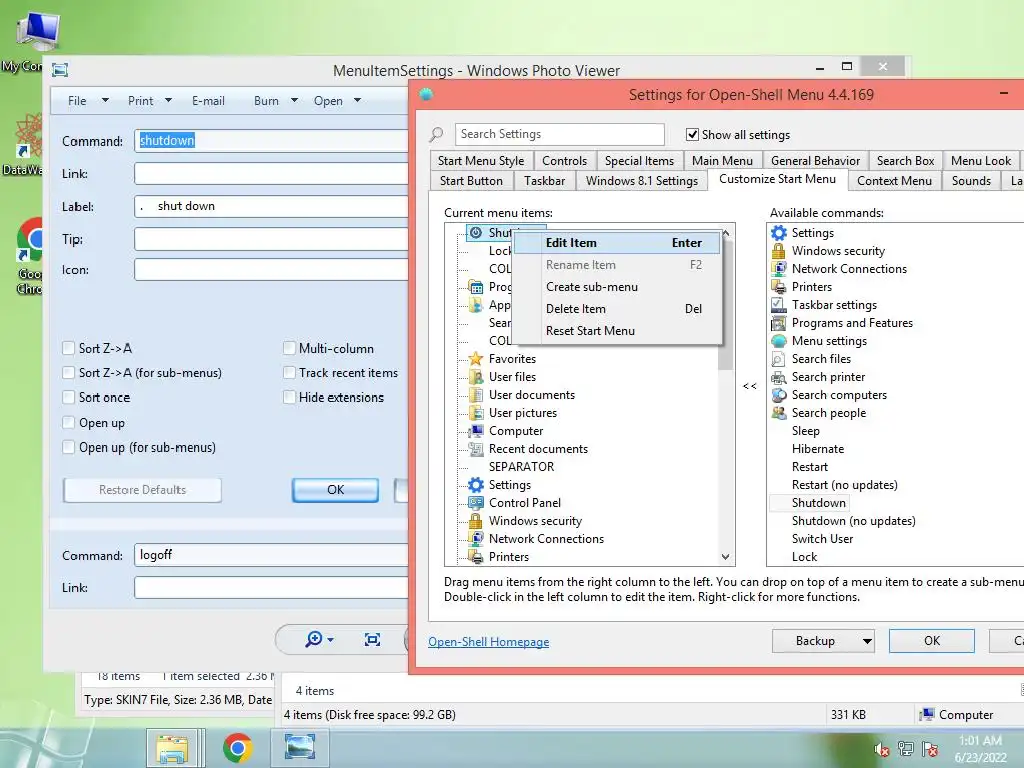Click the Label field showing shut down

[x=271, y=206]
